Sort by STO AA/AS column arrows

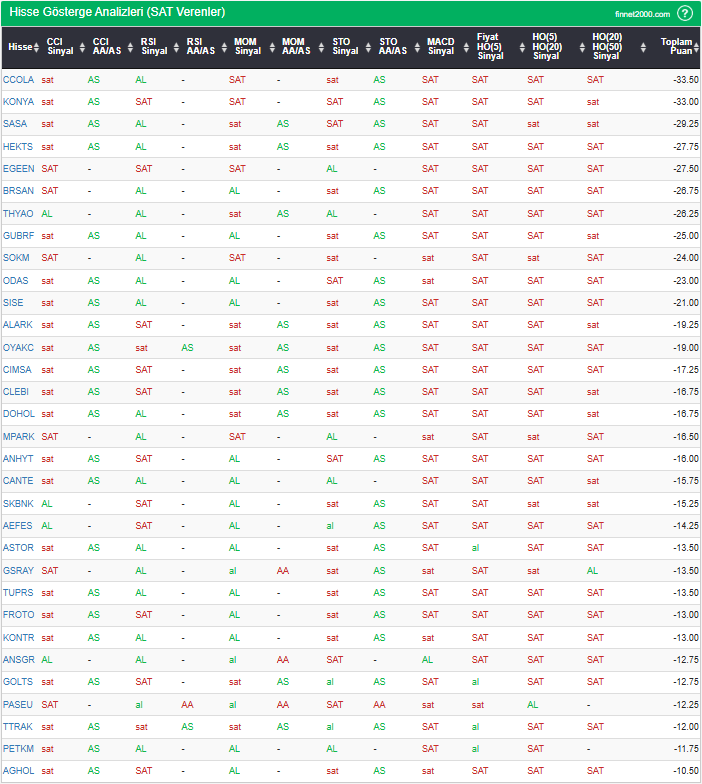(x=417, y=48)
